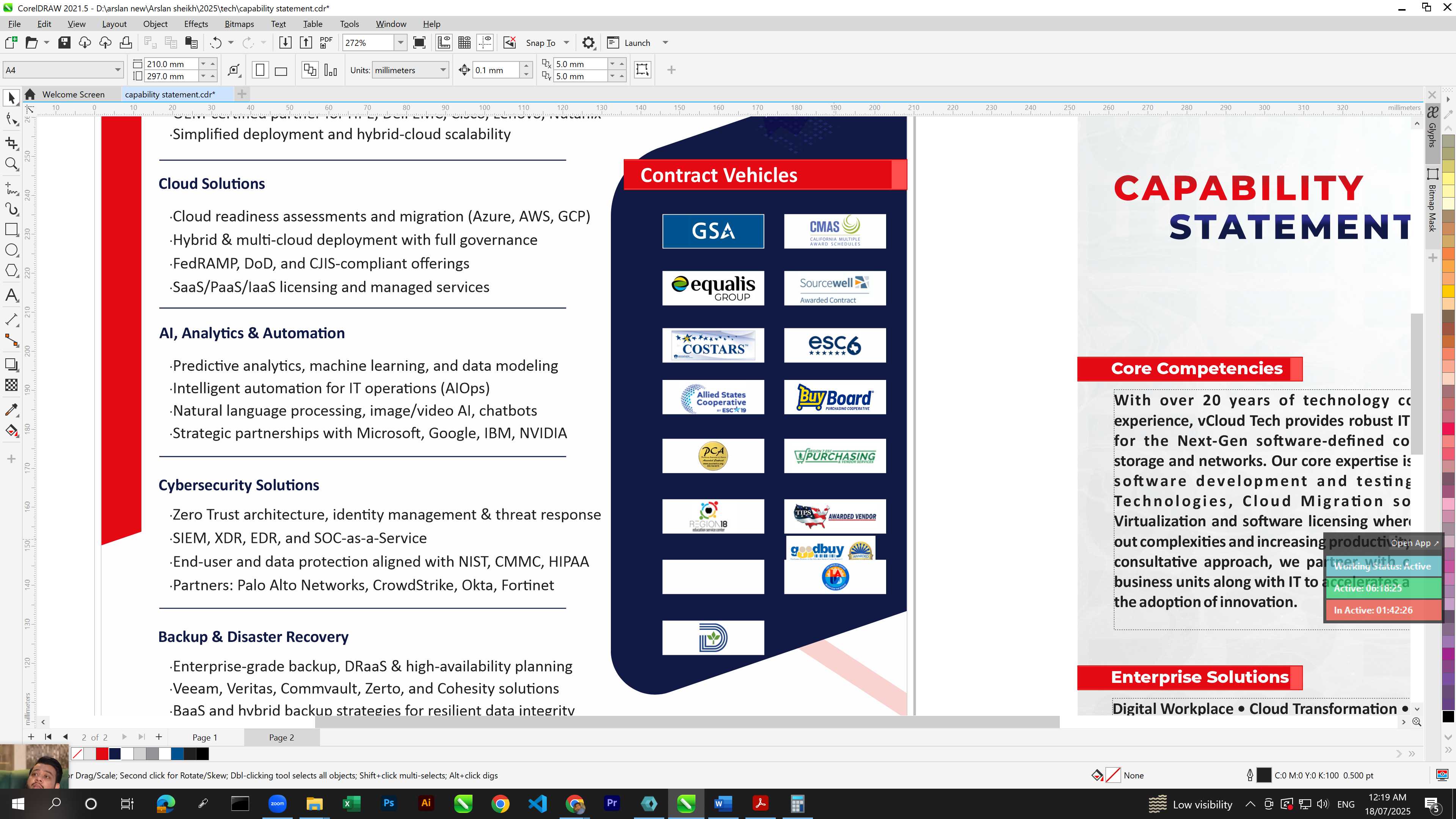Click the No Color swatch in document palette
Image resolution: width=1456 pixels, height=819 pixels.
77,753
